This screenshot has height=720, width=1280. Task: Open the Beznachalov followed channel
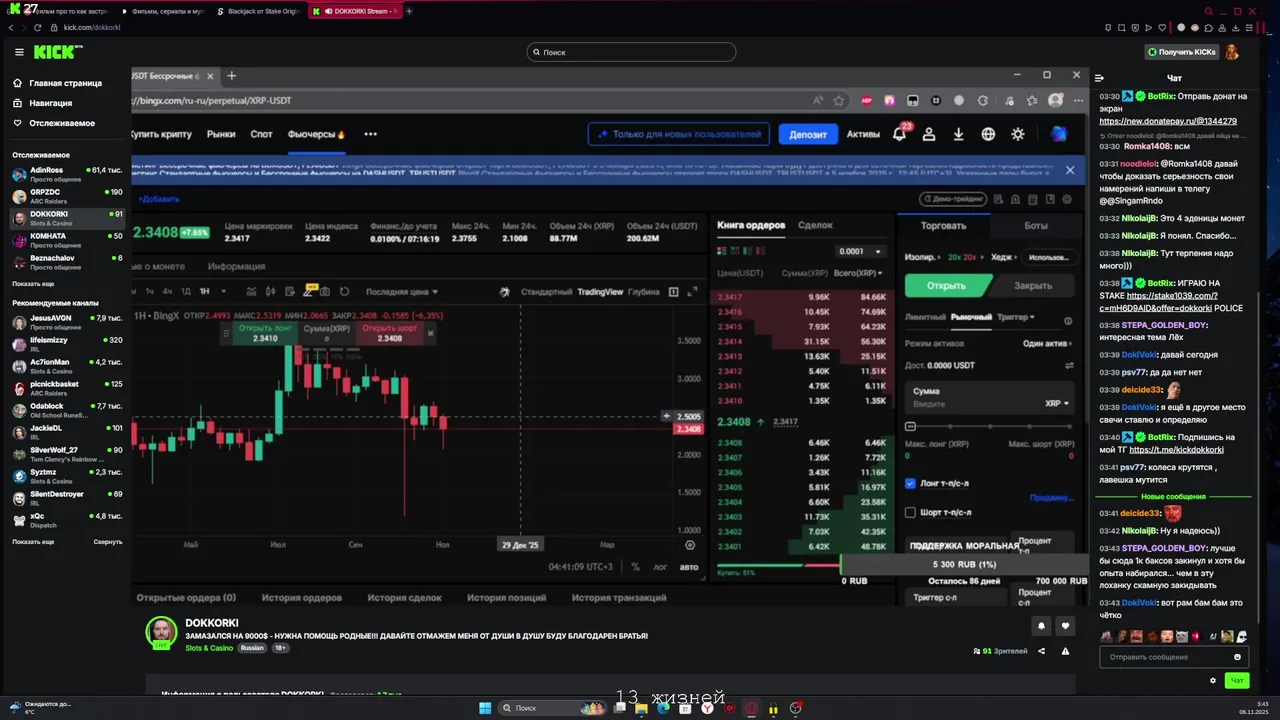point(68,261)
